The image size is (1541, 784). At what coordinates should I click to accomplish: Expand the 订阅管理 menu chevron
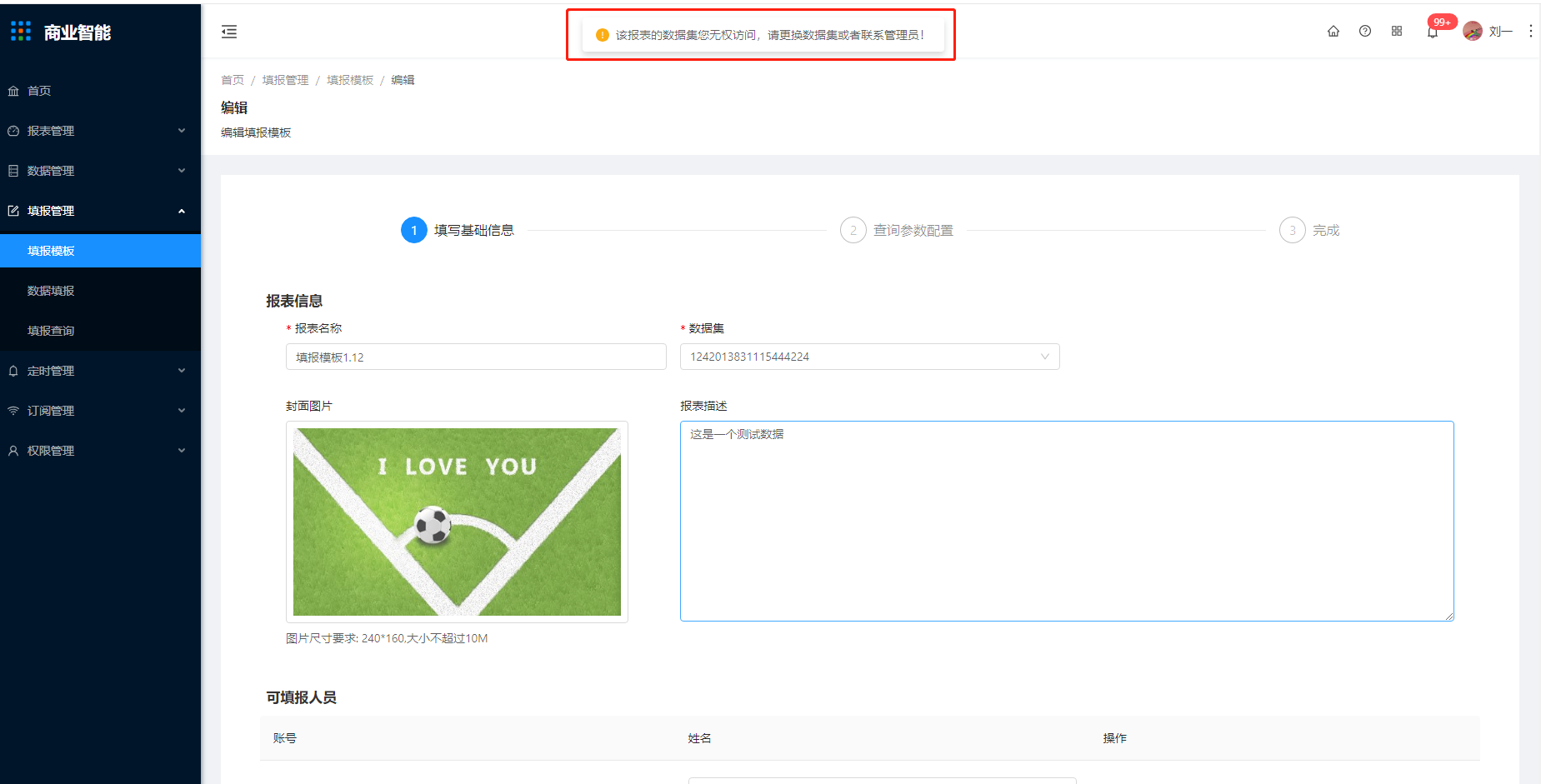(182, 411)
